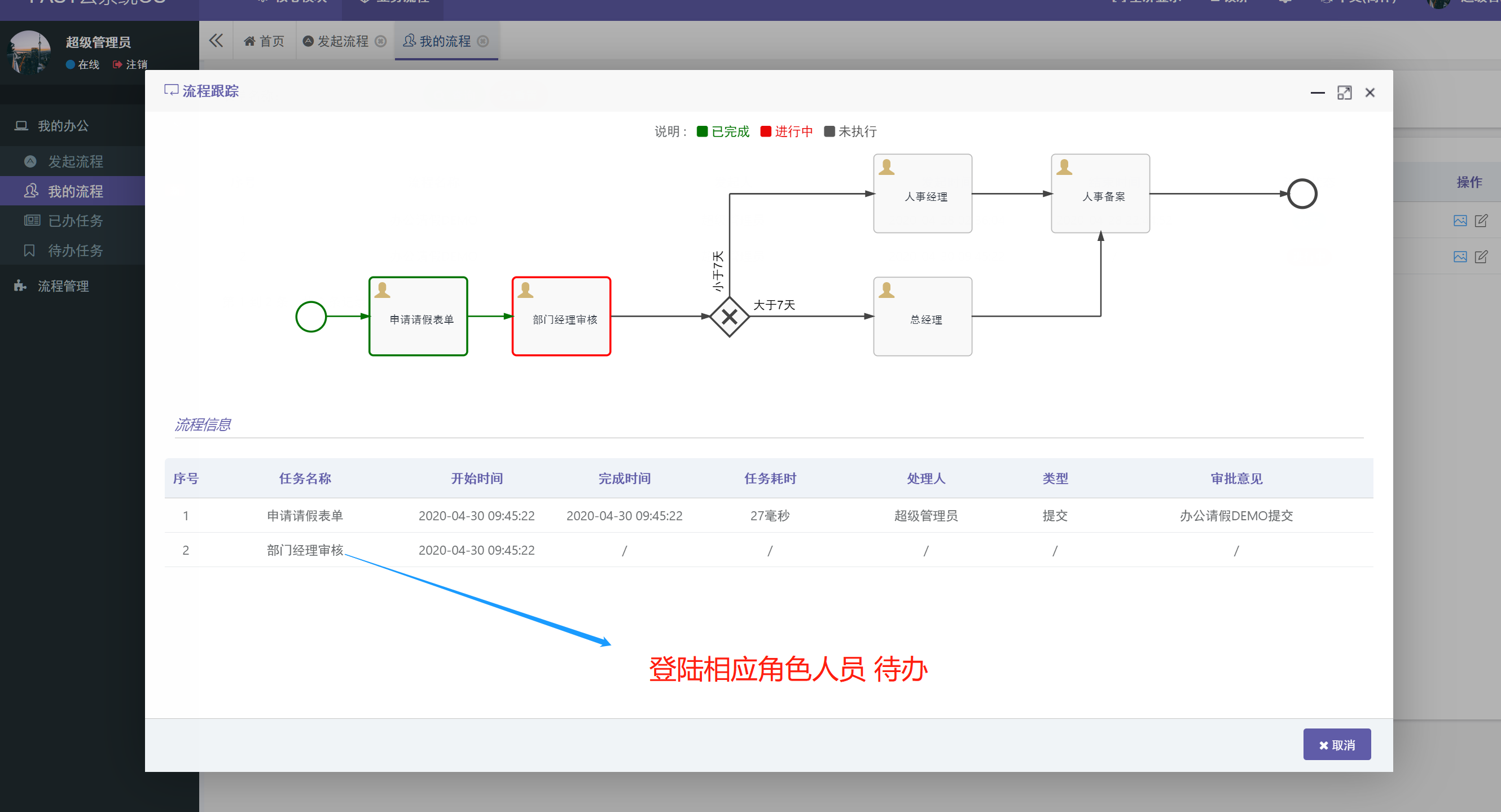Click the green 已完成 legend swatch
This screenshot has height=812, width=1501.
702,131
